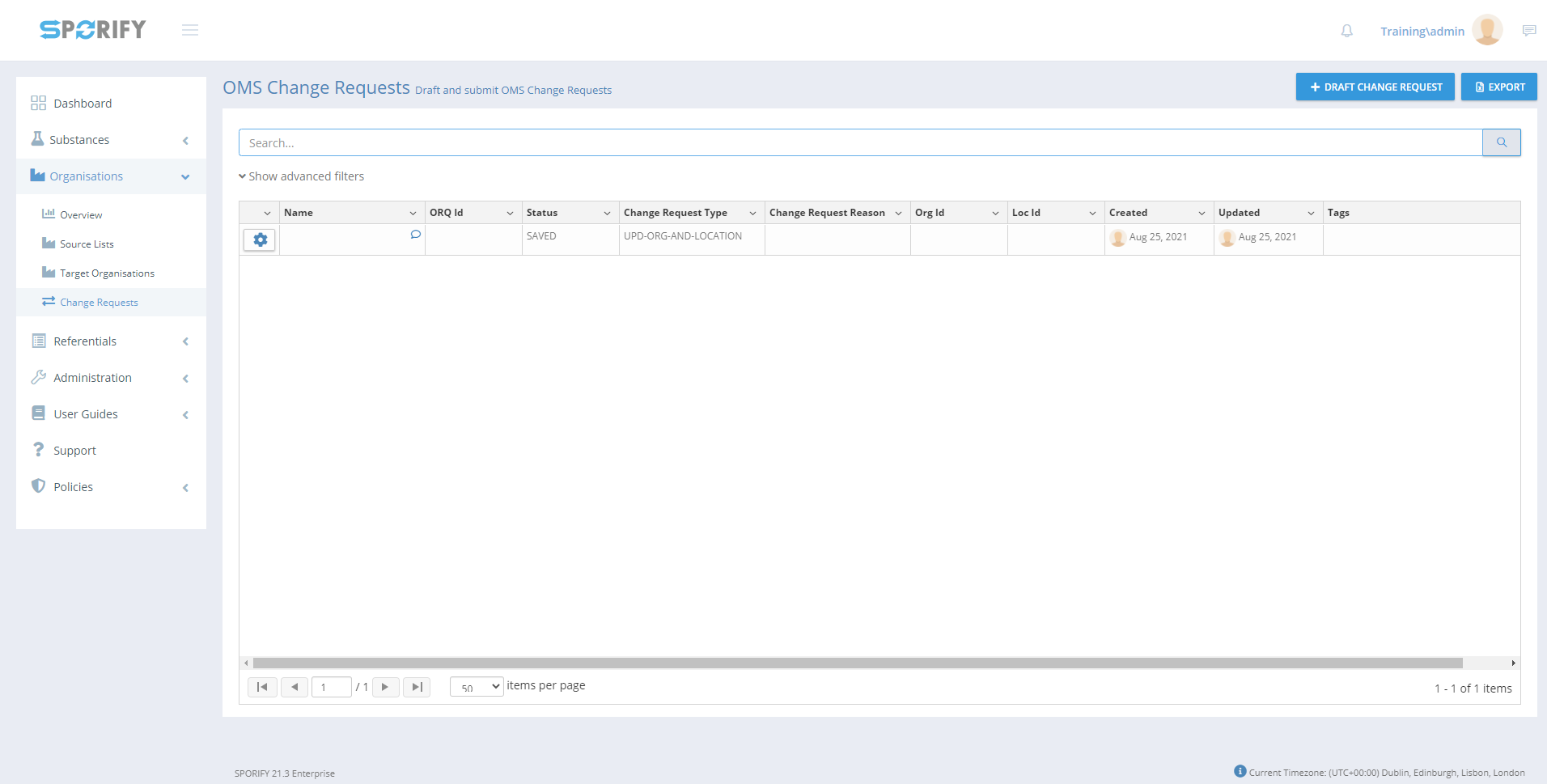Open the Status column filter menu
The width and height of the screenshot is (1547, 784).
coord(607,213)
